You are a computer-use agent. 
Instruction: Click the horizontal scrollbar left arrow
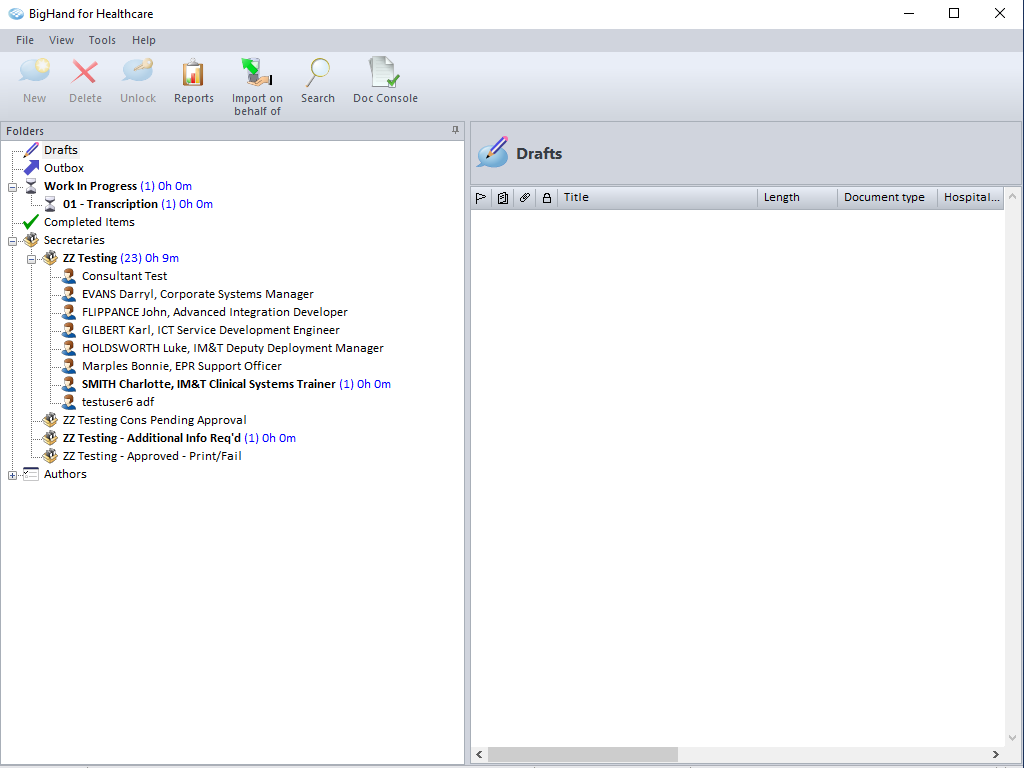point(479,754)
